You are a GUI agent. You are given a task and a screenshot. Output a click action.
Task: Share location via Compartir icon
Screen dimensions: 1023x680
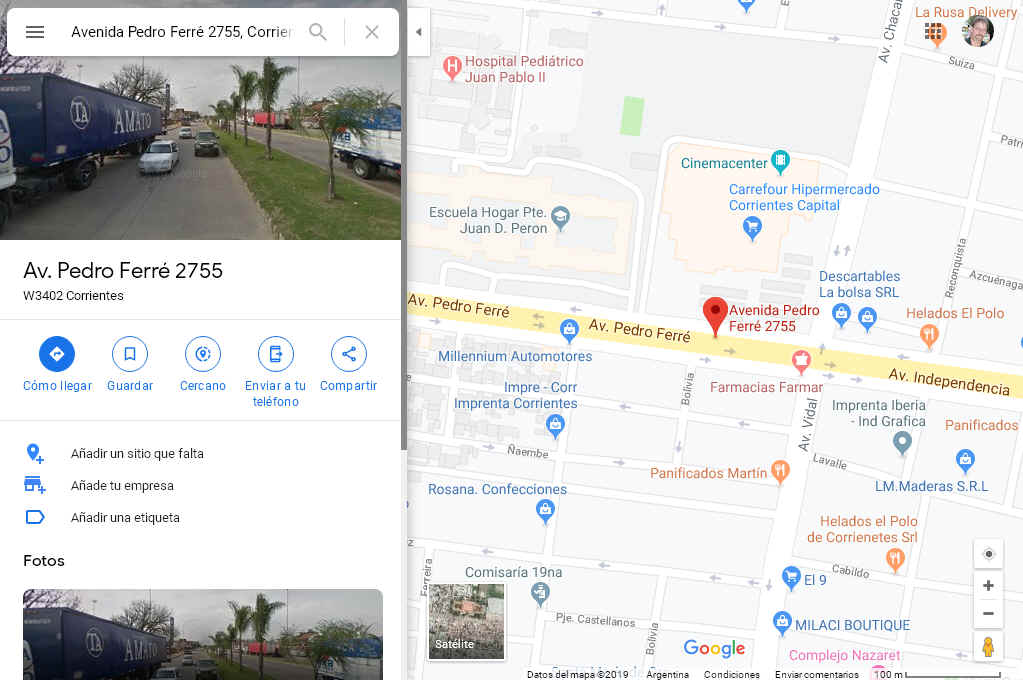coord(348,354)
